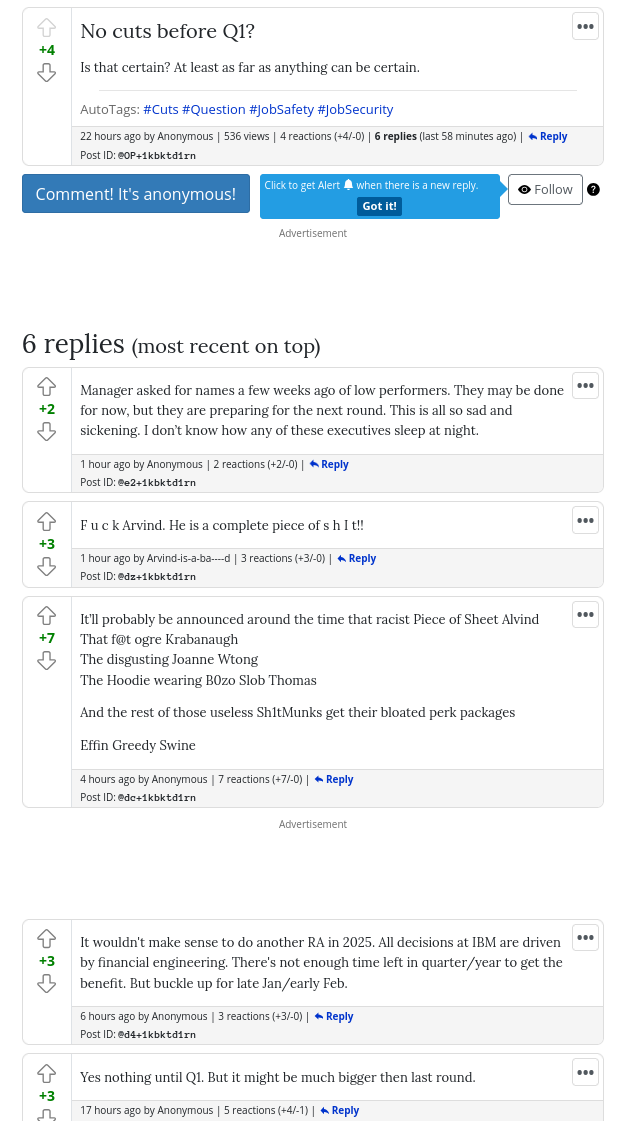Open the three-dot menu on original post
This screenshot has height=1121, width=620.
tap(585, 27)
